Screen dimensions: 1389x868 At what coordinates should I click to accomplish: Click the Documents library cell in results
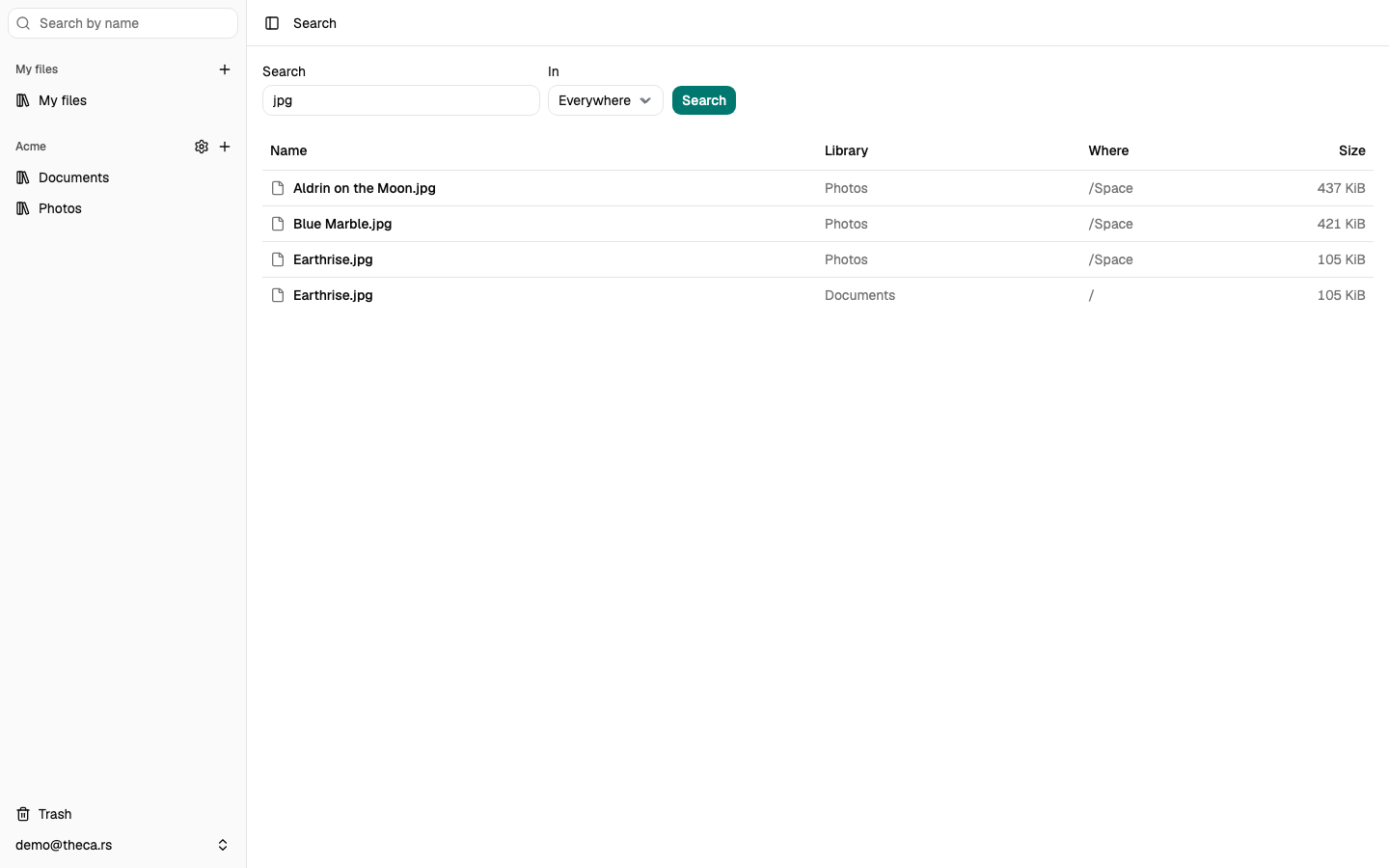pyautogui.click(x=859, y=295)
